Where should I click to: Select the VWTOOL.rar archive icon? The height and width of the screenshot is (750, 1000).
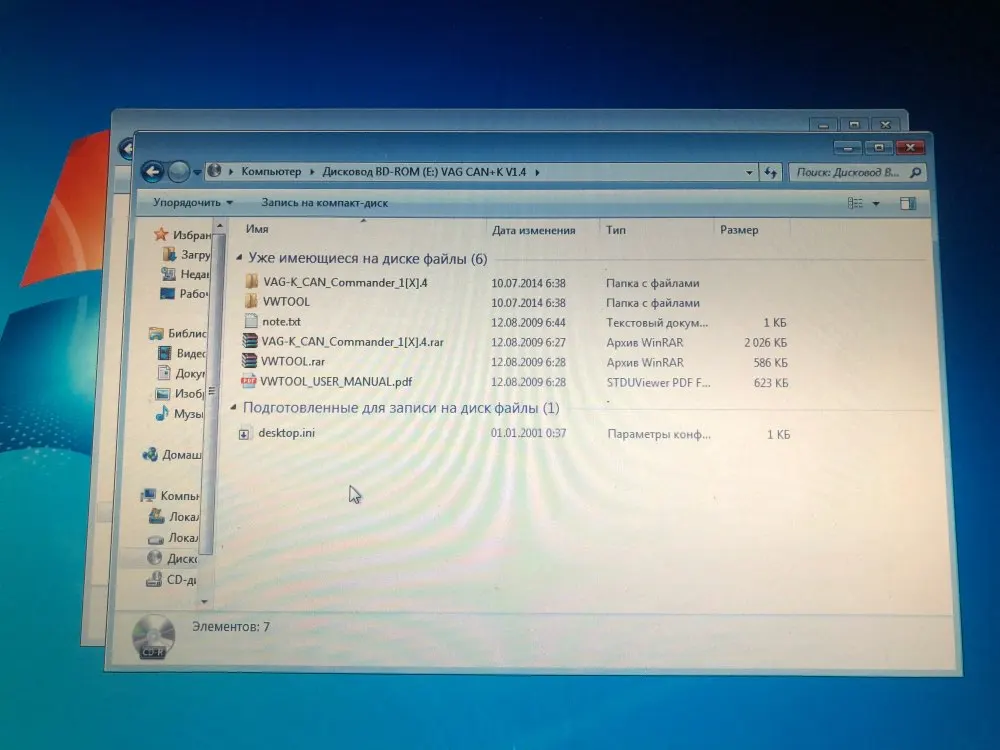pos(249,360)
